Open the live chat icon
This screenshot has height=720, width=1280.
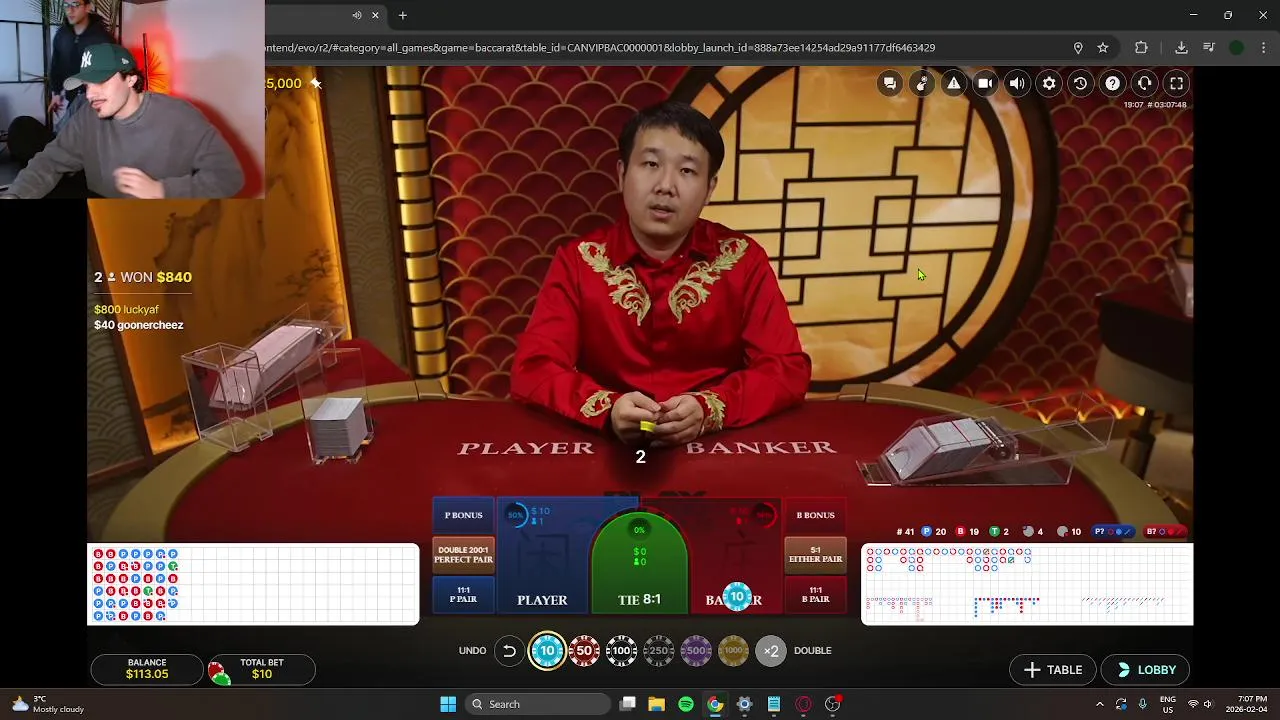pos(890,84)
